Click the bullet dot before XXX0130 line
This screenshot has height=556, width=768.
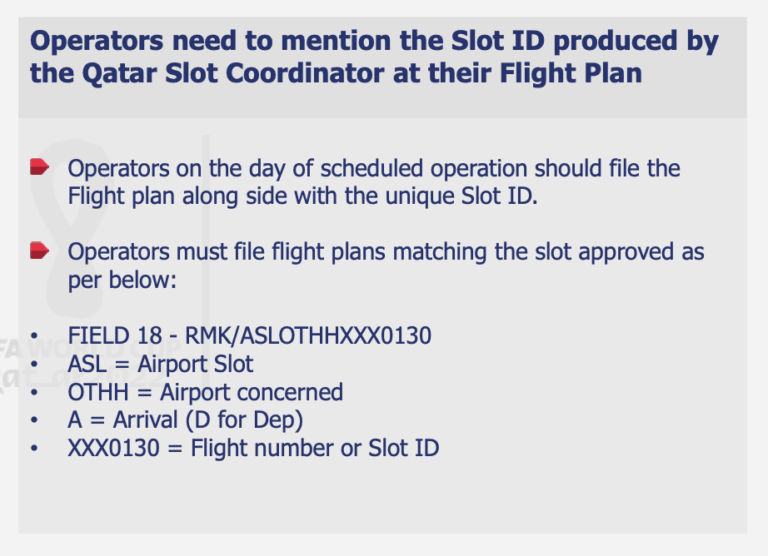tap(35, 448)
